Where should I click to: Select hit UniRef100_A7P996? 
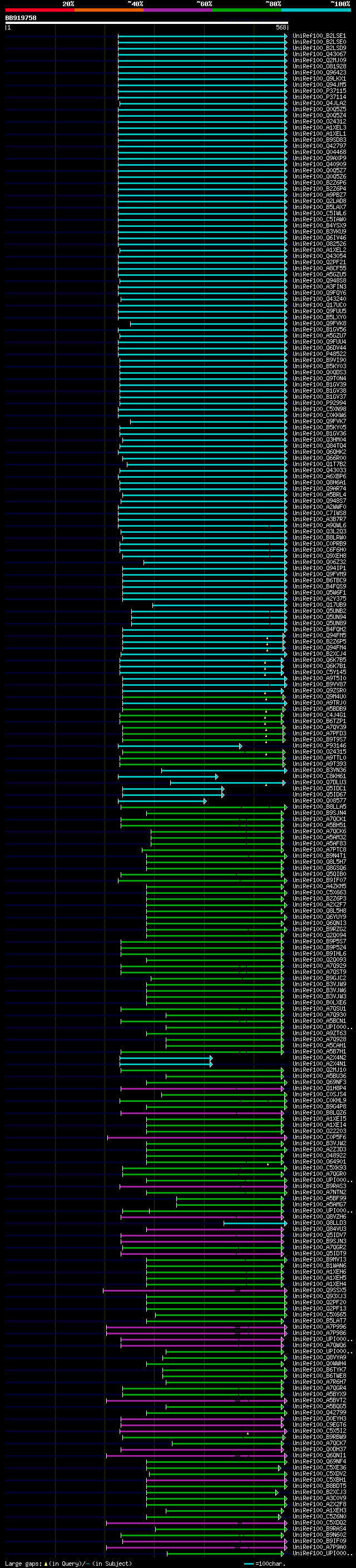[x=319, y=1327]
